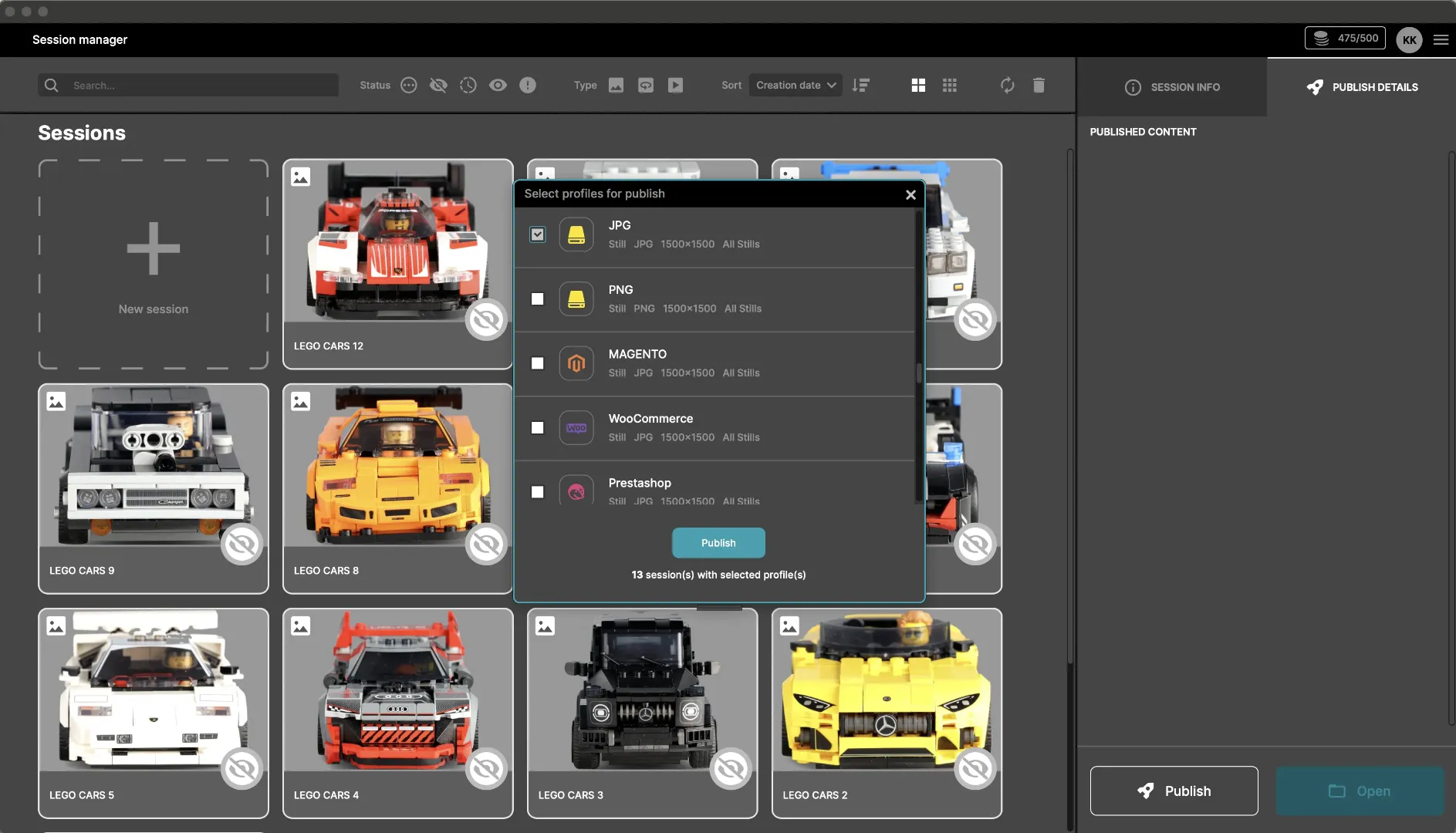Expand the Status filter options
This screenshot has height=833, width=1456.
409,85
